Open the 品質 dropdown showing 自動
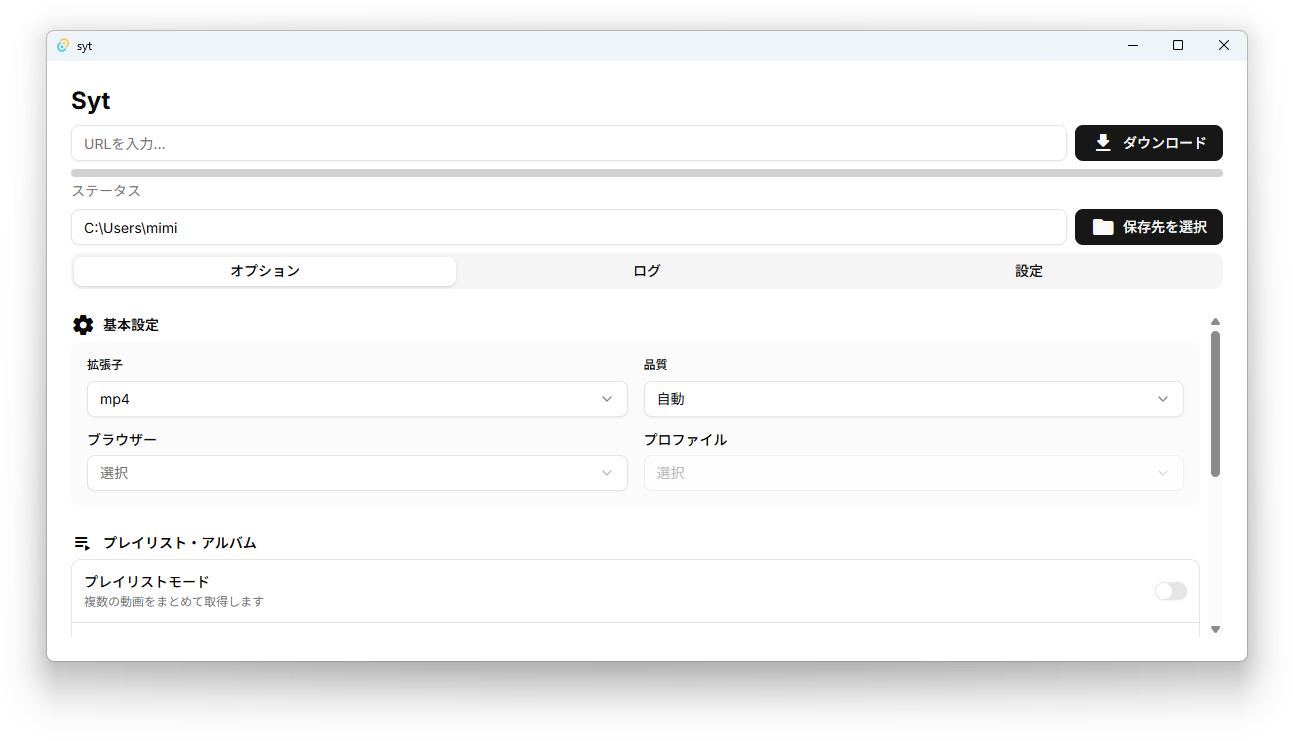 [x=912, y=399]
